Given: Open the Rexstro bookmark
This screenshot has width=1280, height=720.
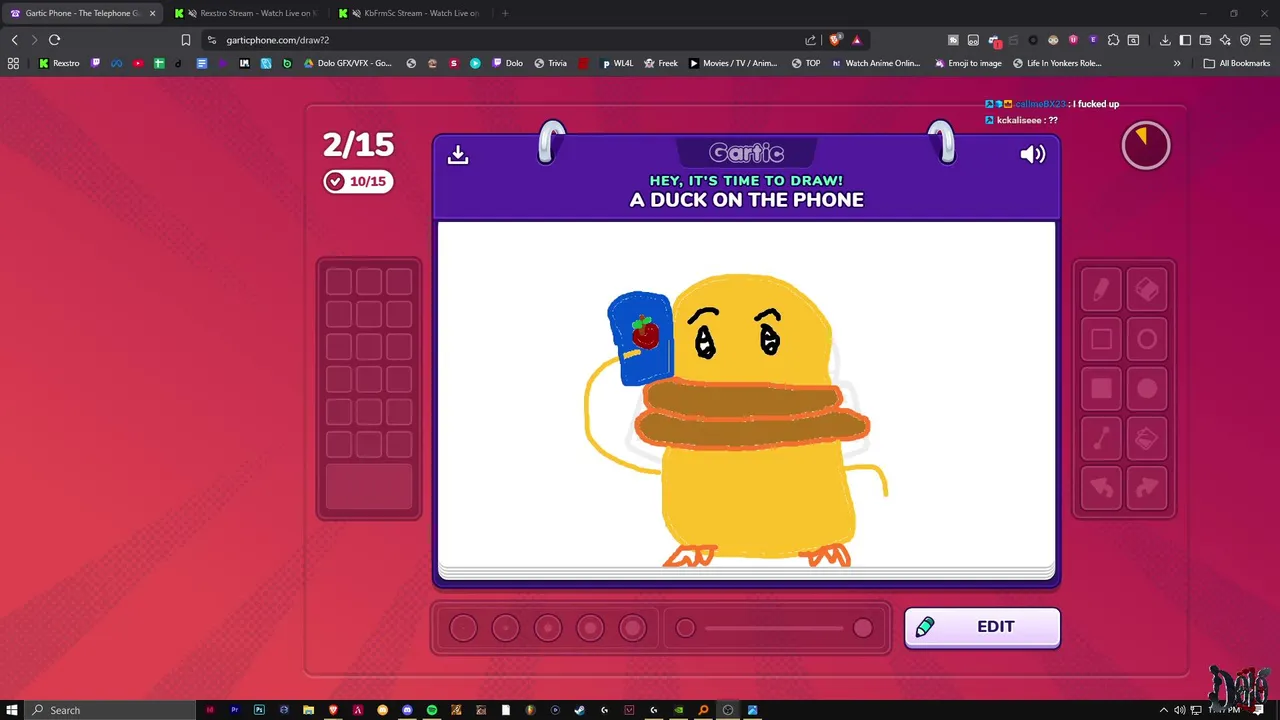Looking at the screenshot, I should tap(59, 63).
